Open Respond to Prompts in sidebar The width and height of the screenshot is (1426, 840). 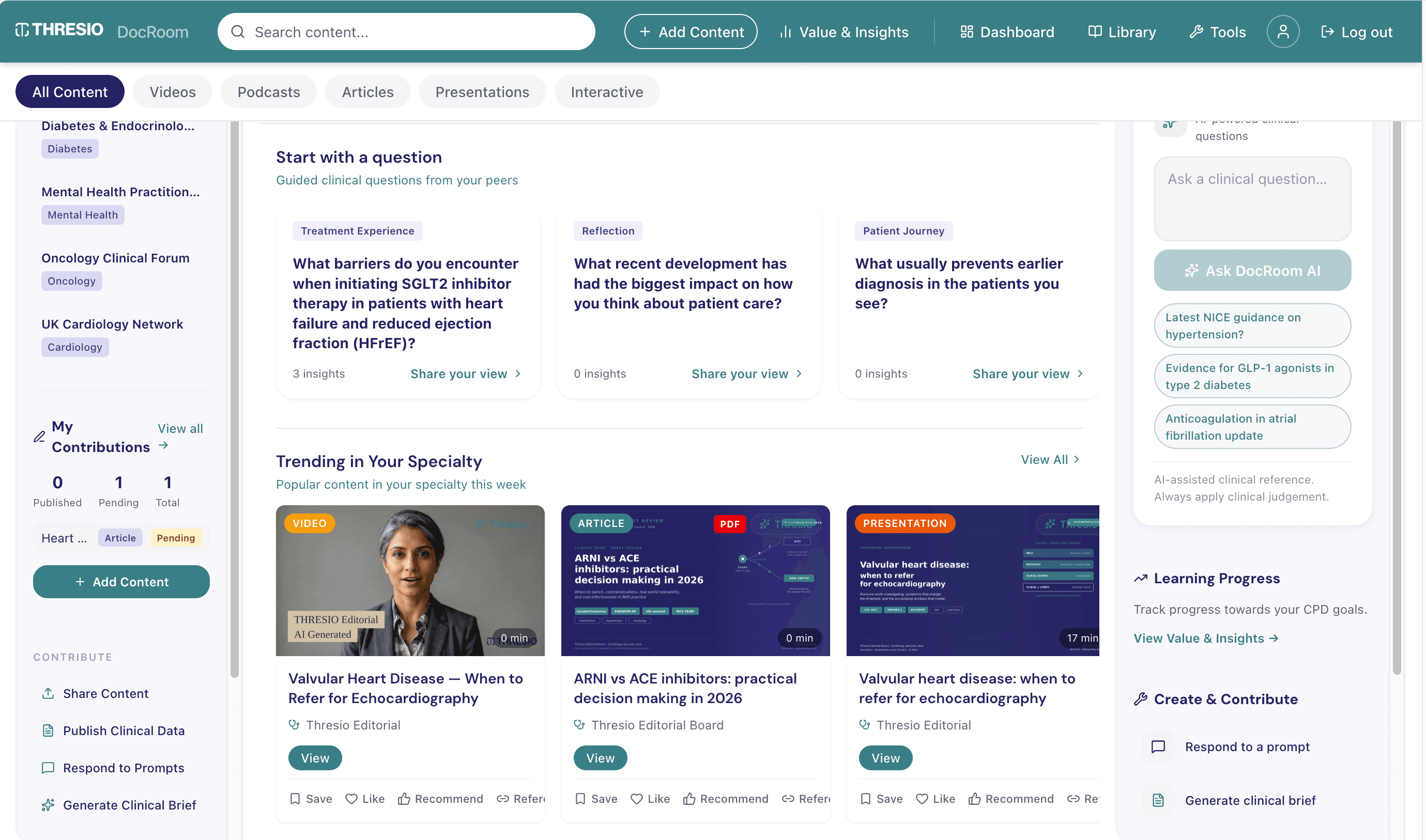pos(113,768)
